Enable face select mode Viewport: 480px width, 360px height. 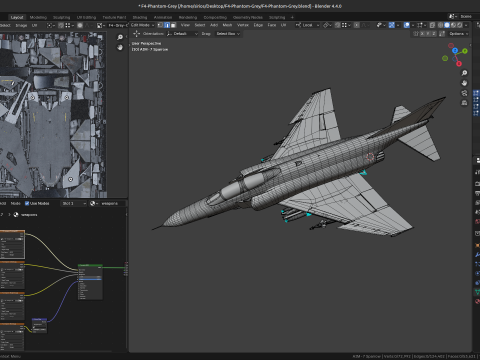pos(173,25)
